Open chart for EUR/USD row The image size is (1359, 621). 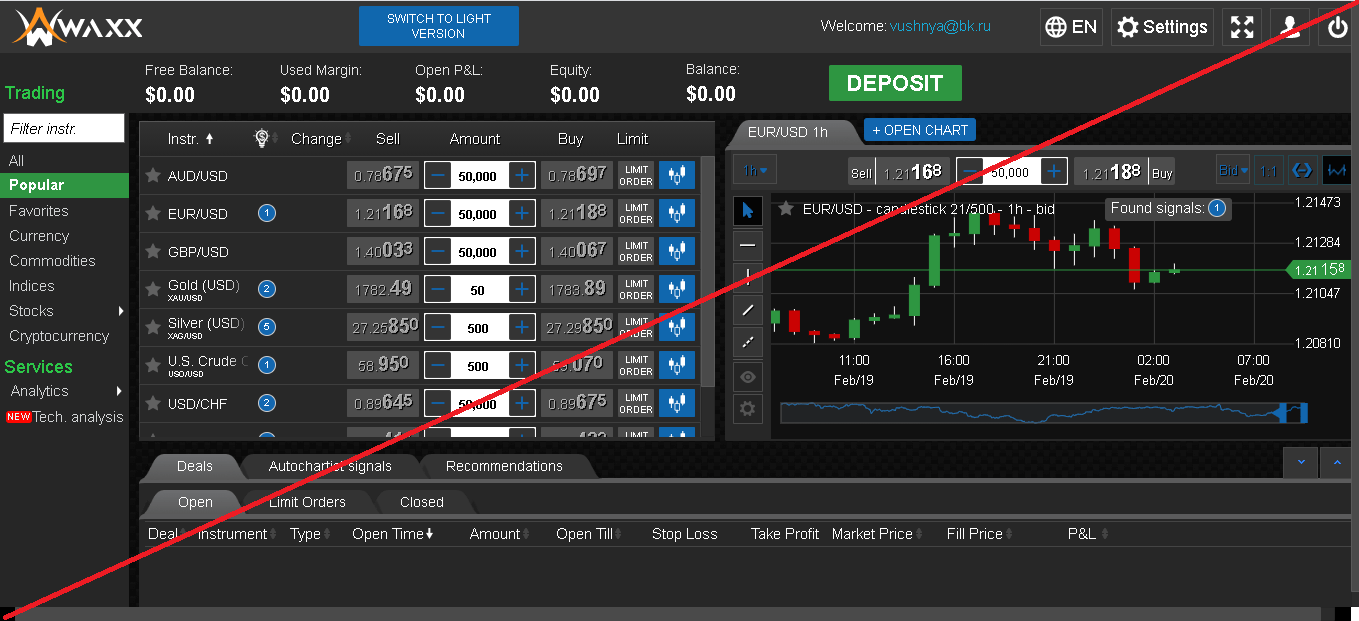(x=677, y=213)
